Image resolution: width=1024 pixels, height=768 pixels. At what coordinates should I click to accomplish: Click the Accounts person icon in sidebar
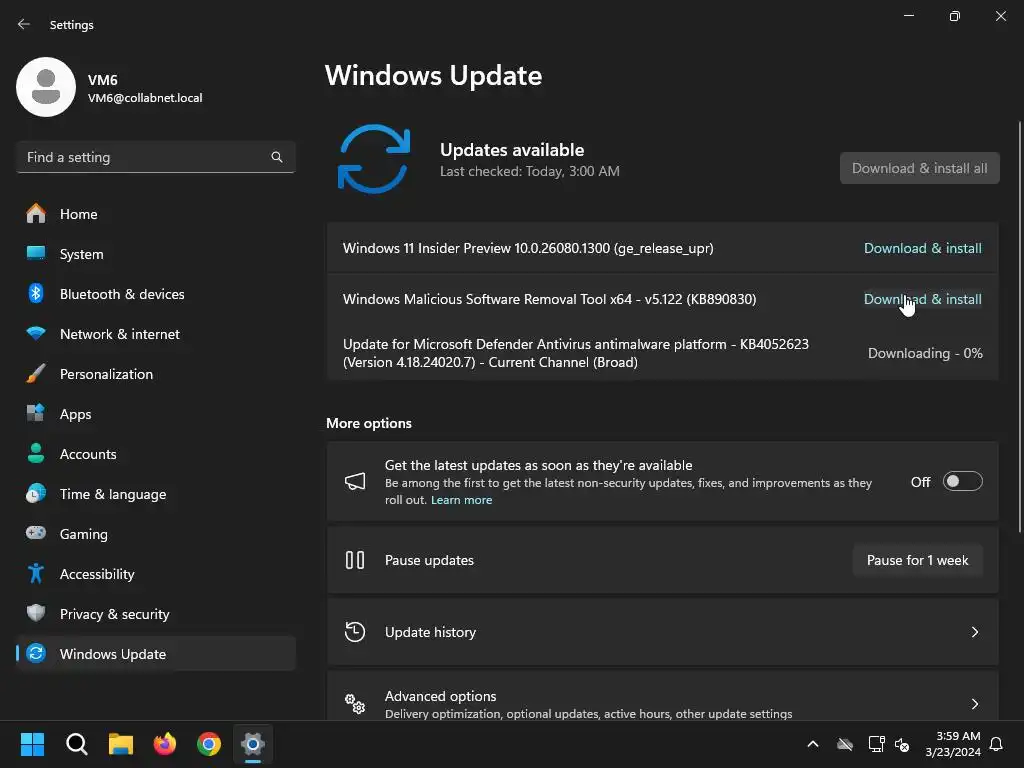click(36, 453)
